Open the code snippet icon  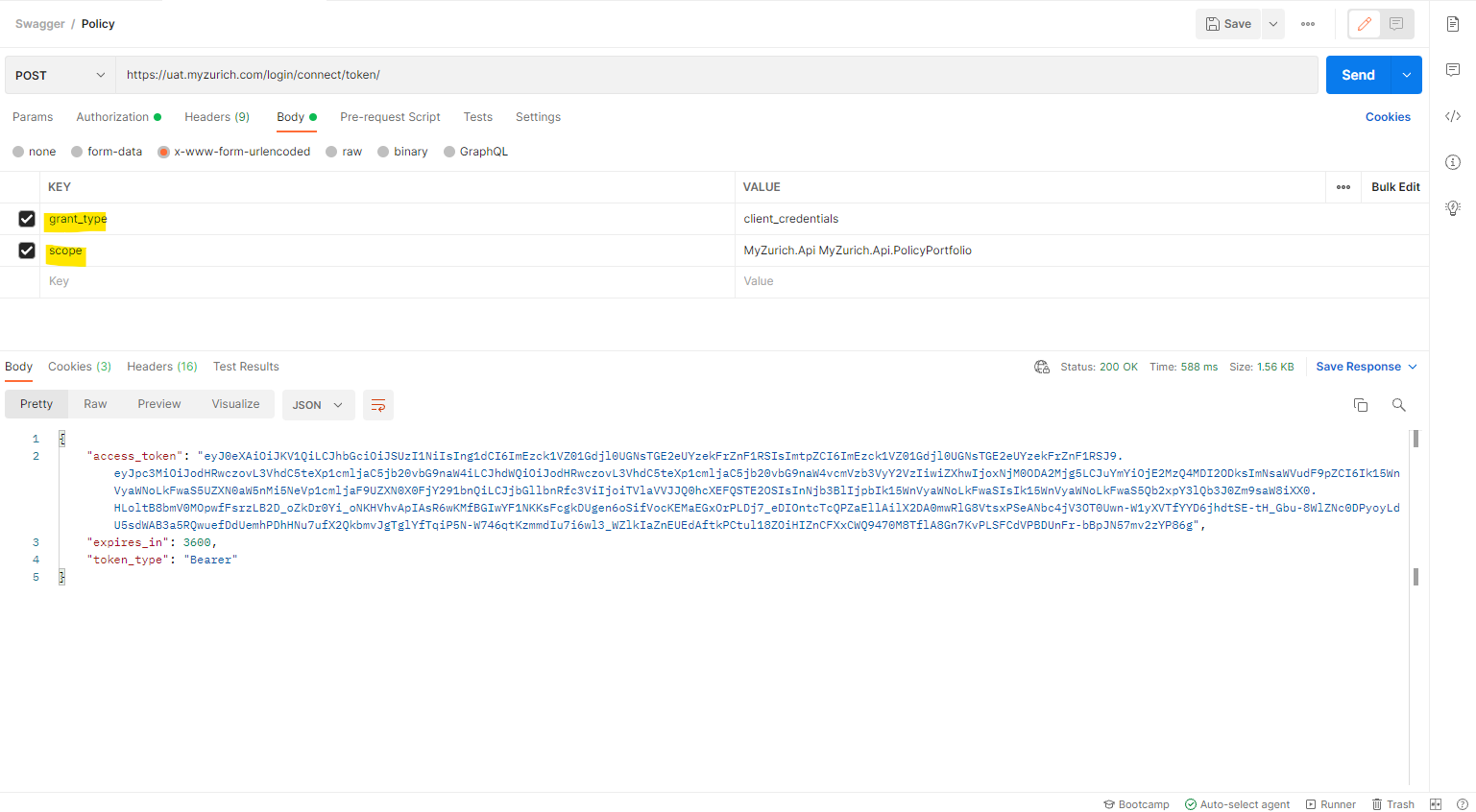point(1453,116)
